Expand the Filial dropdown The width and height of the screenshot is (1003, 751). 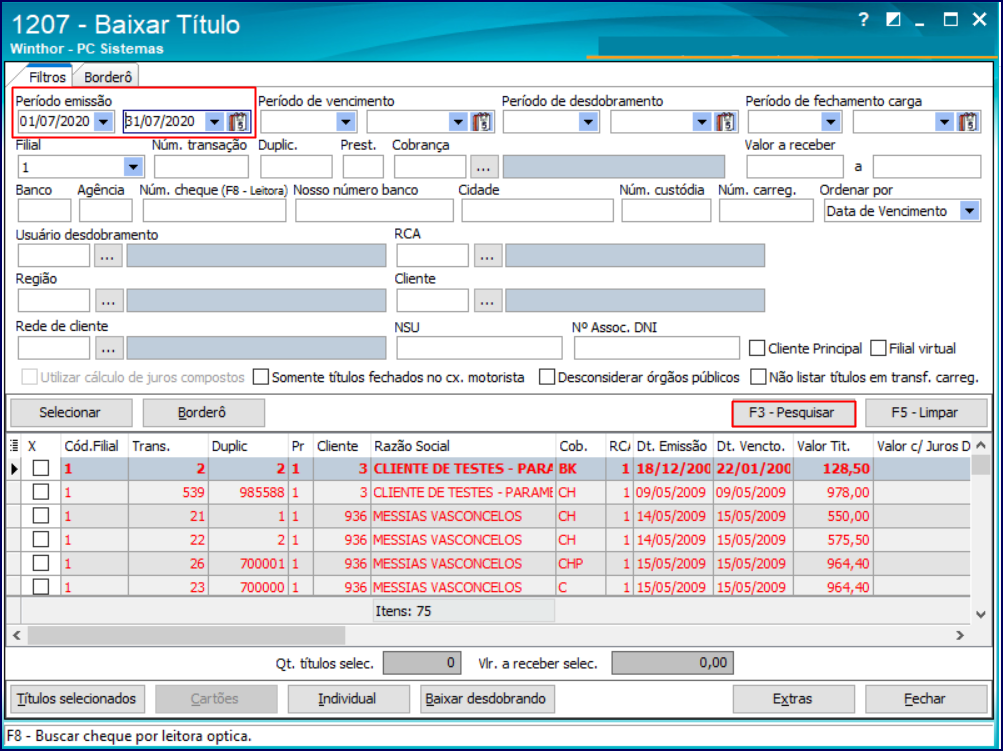pos(134,167)
